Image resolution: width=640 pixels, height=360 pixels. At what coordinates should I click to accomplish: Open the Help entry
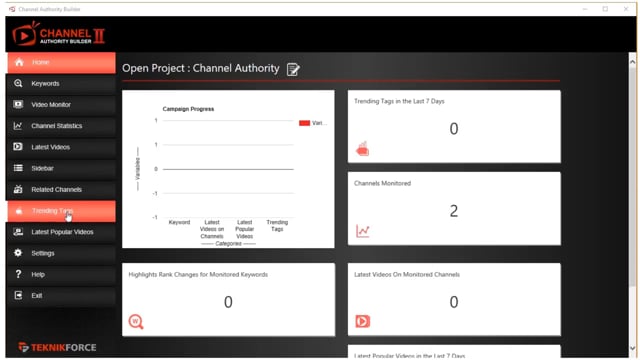[x=61, y=275]
